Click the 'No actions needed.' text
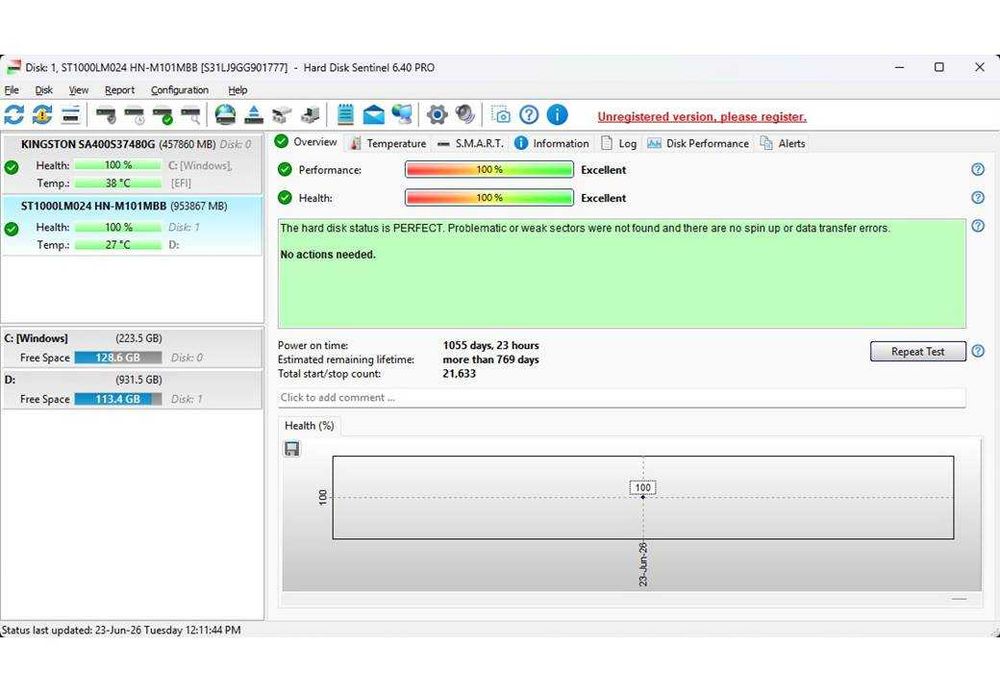The image size is (1000, 692). [328, 254]
